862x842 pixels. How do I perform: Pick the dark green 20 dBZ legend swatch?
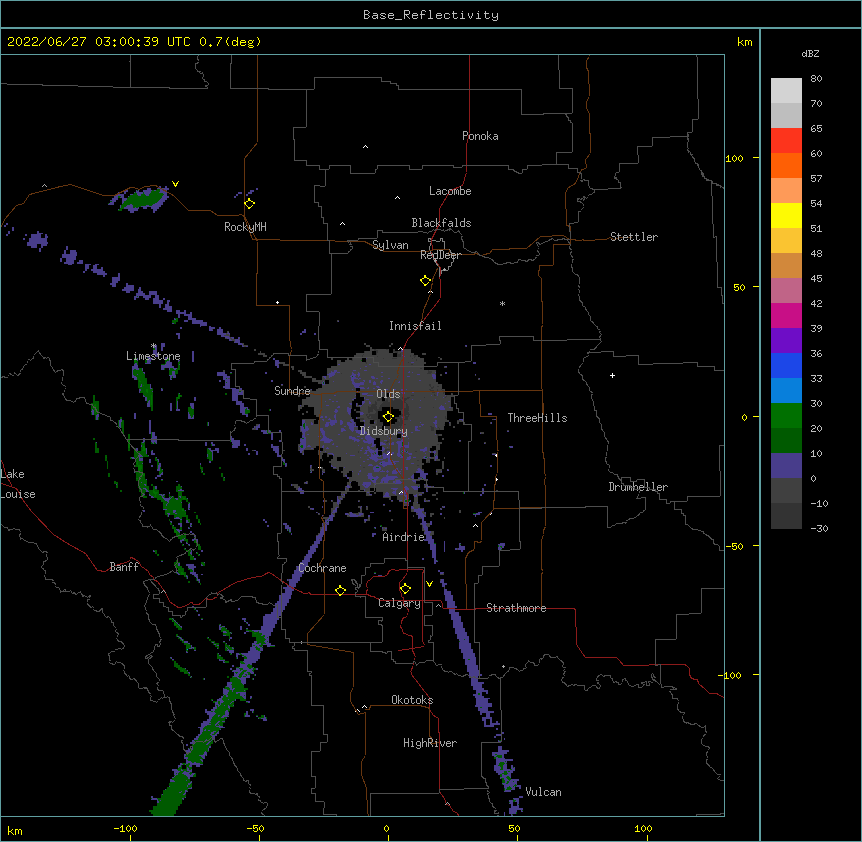786,440
